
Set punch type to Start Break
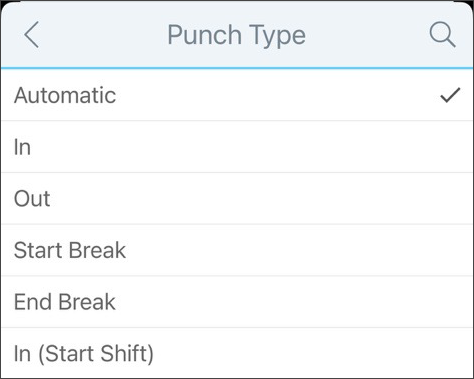point(237,250)
